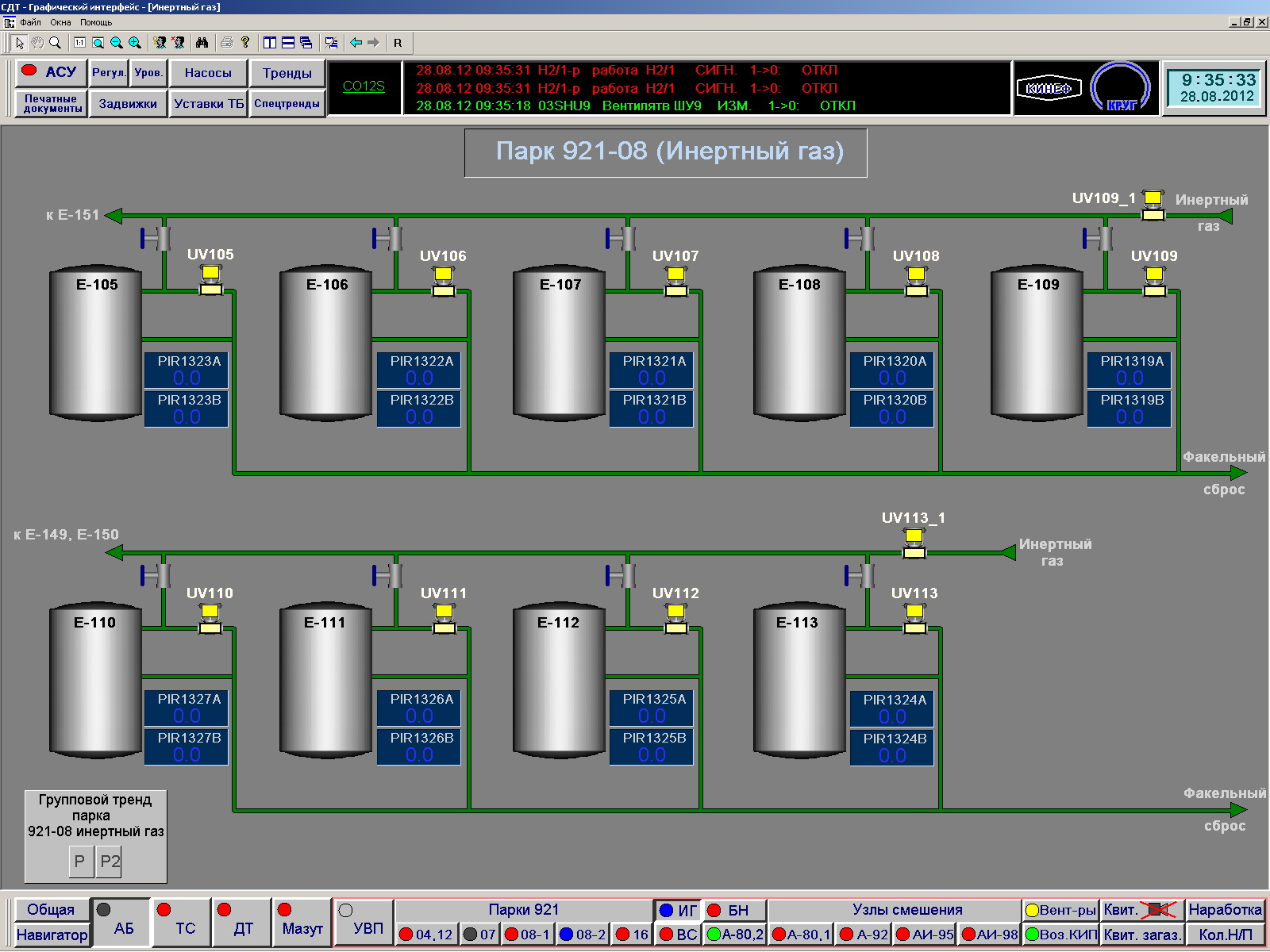Switch to the Мазут section
The width and height of the screenshot is (1270, 952).
[x=302, y=923]
